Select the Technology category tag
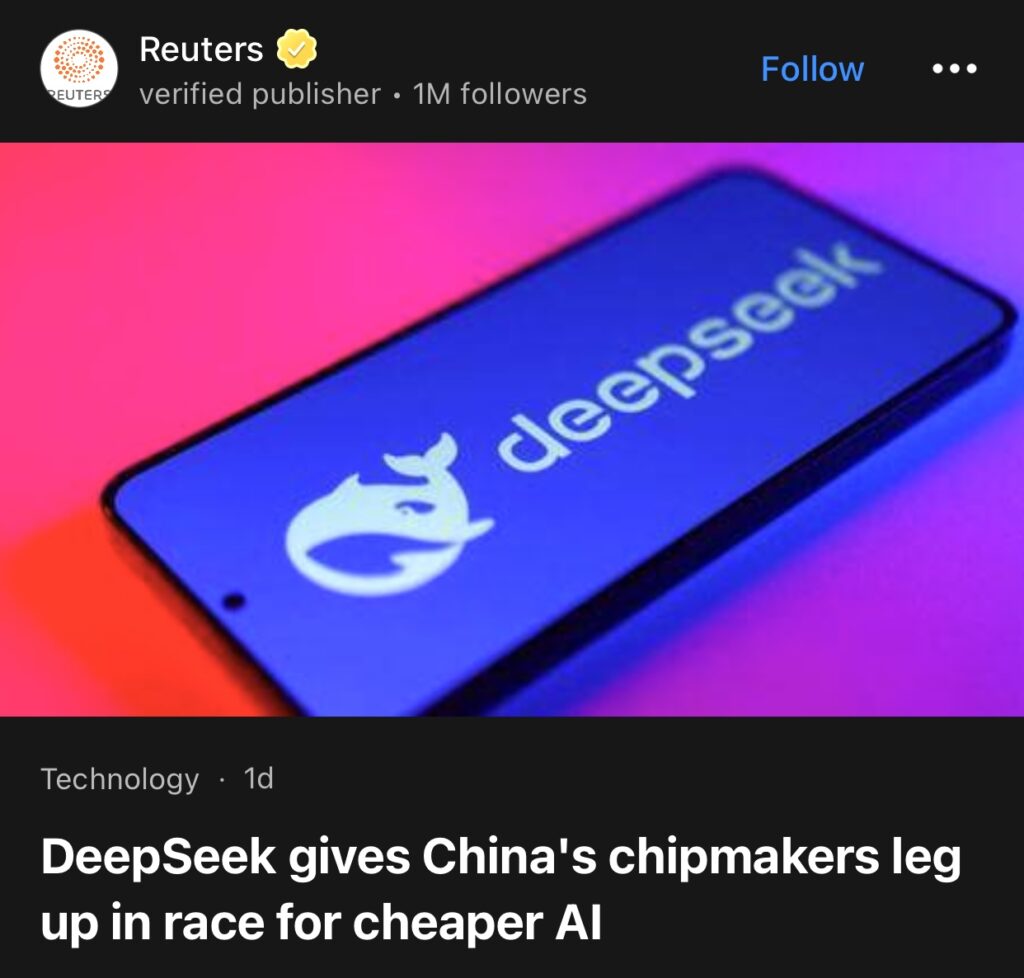 120,779
